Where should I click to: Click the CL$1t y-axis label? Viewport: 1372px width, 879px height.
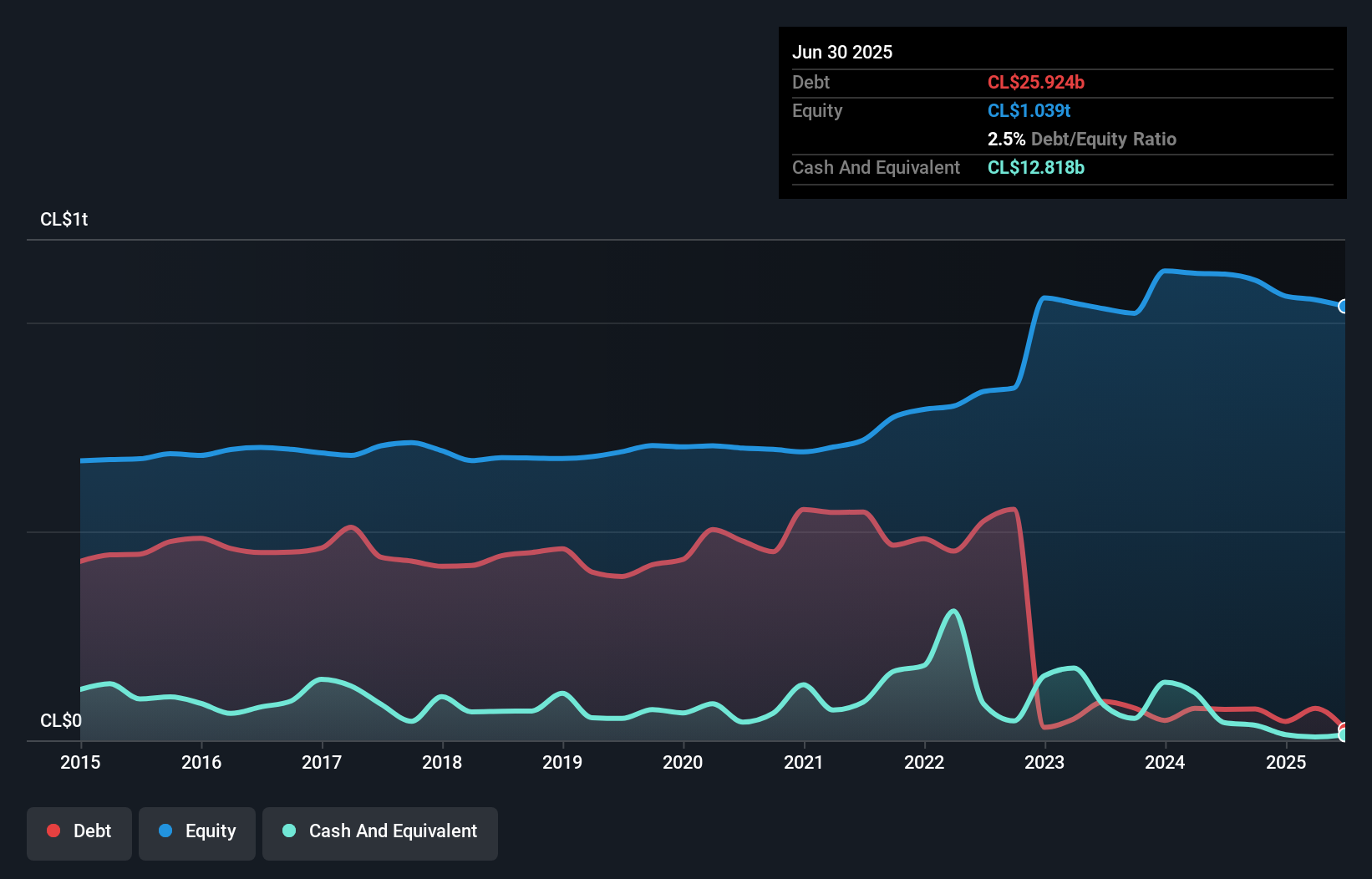[x=64, y=220]
